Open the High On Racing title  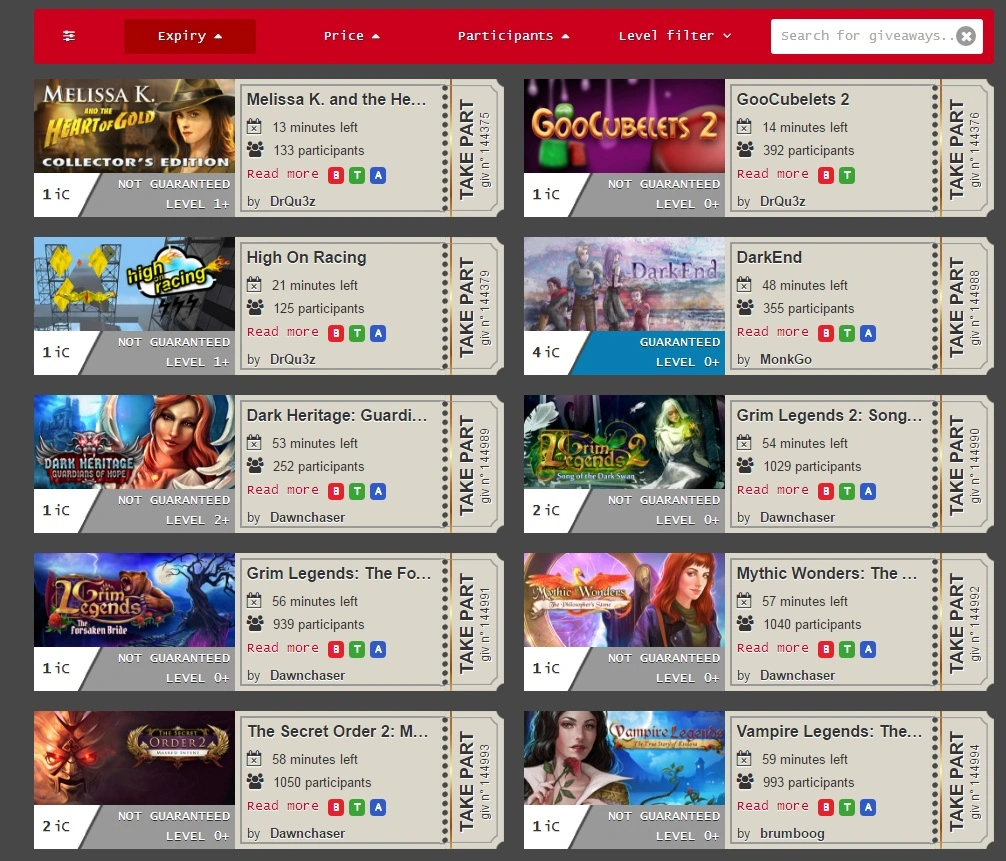(x=307, y=257)
